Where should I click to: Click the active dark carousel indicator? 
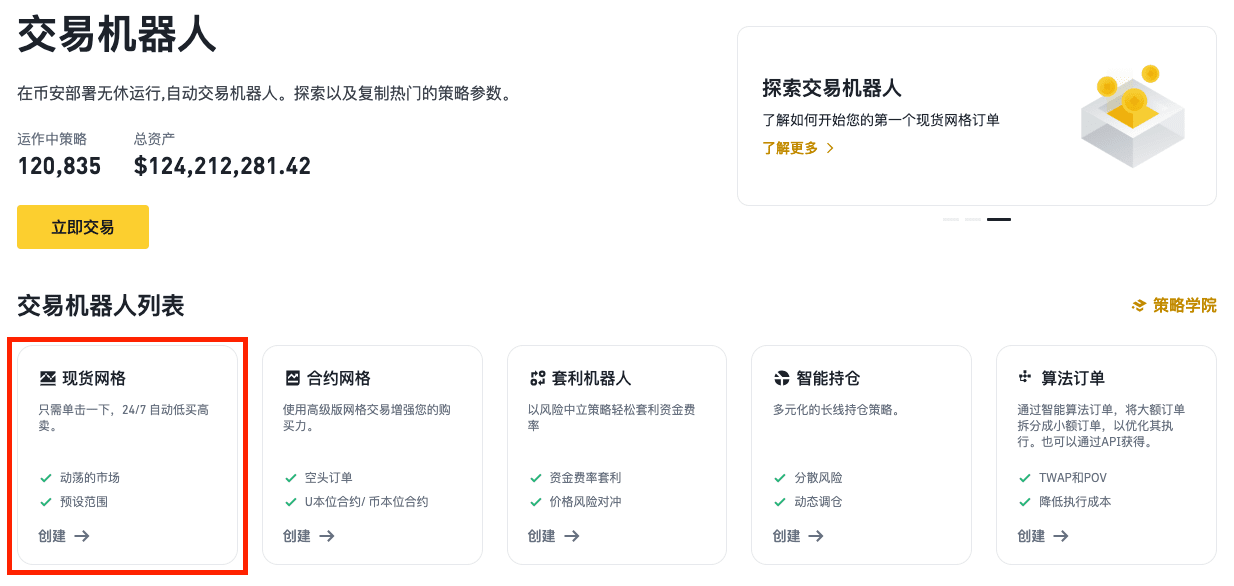[999, 219]
